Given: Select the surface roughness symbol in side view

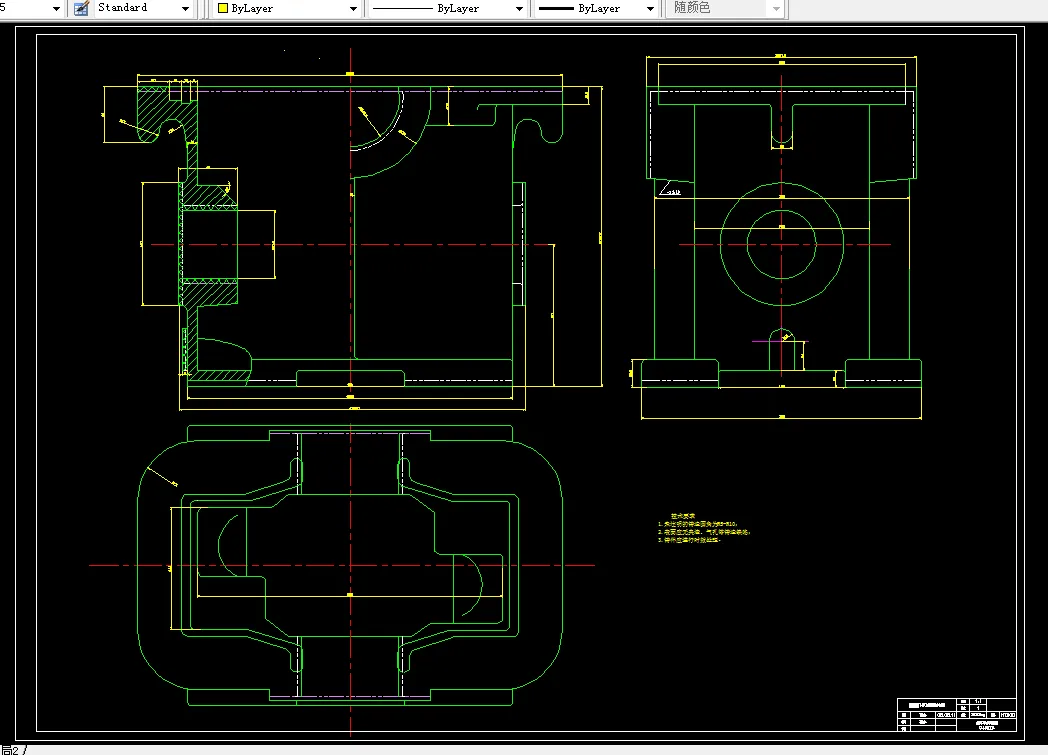Looking at the screenshot, I should coord(670,190).
